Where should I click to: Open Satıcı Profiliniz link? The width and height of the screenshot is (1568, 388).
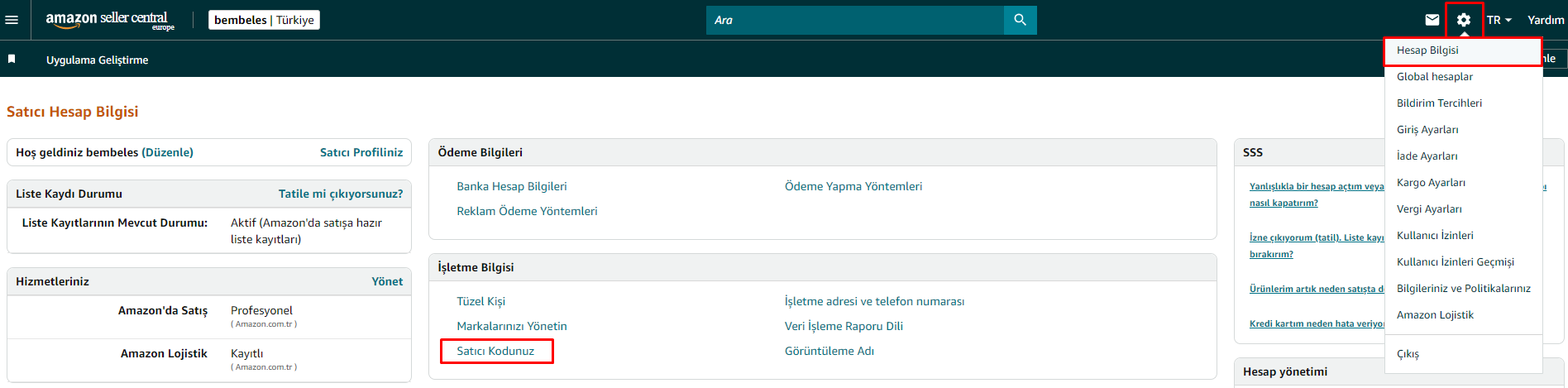361,152
